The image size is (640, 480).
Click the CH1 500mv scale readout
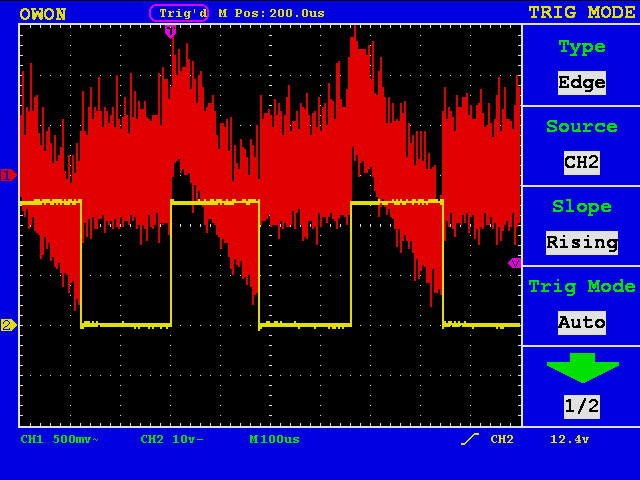pos(60,439)
